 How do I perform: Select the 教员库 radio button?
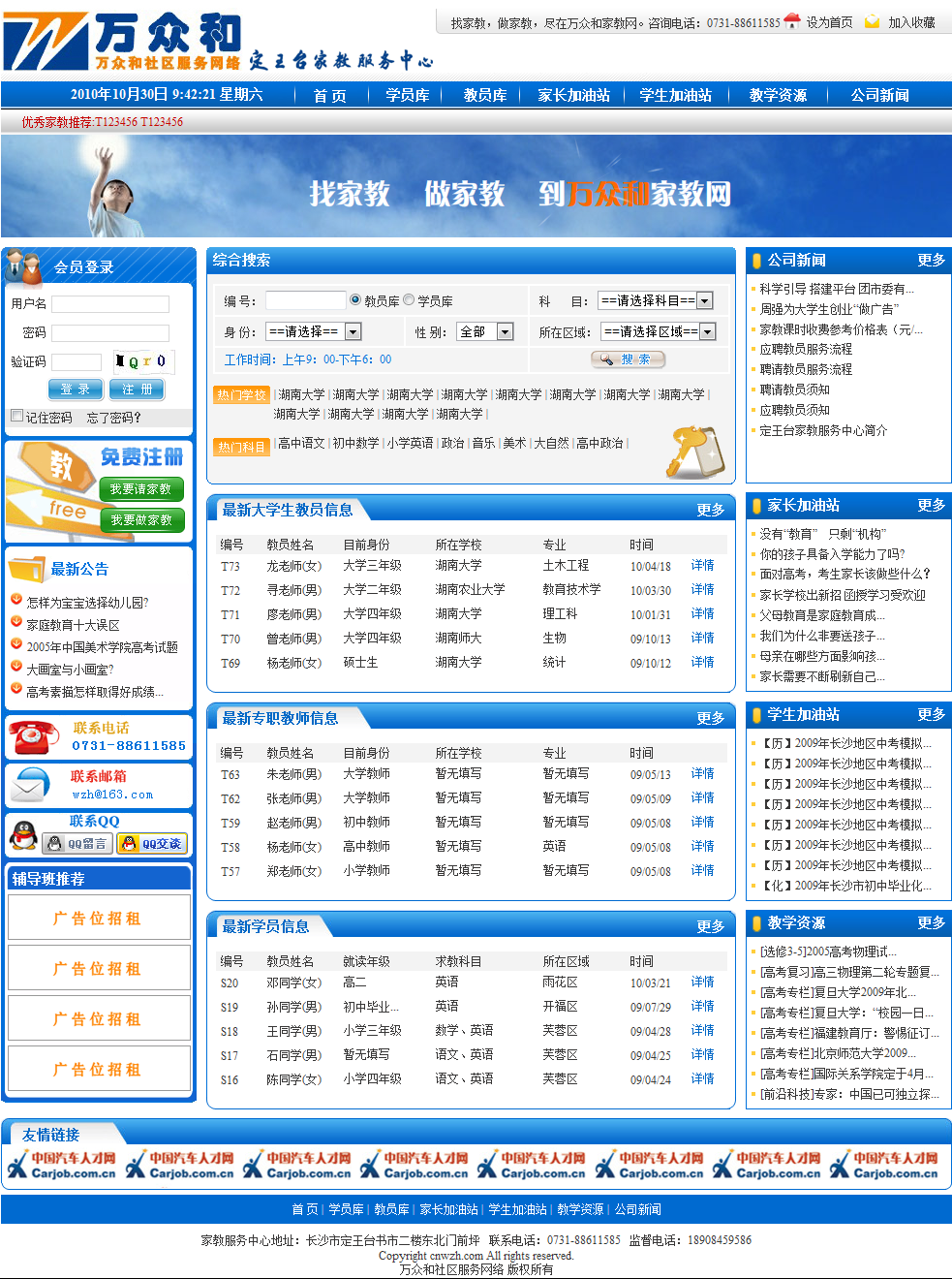tap(355, 300)
